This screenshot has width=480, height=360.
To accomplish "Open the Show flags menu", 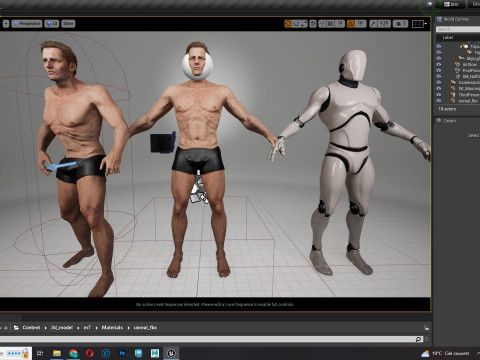I will pos(68,24).
